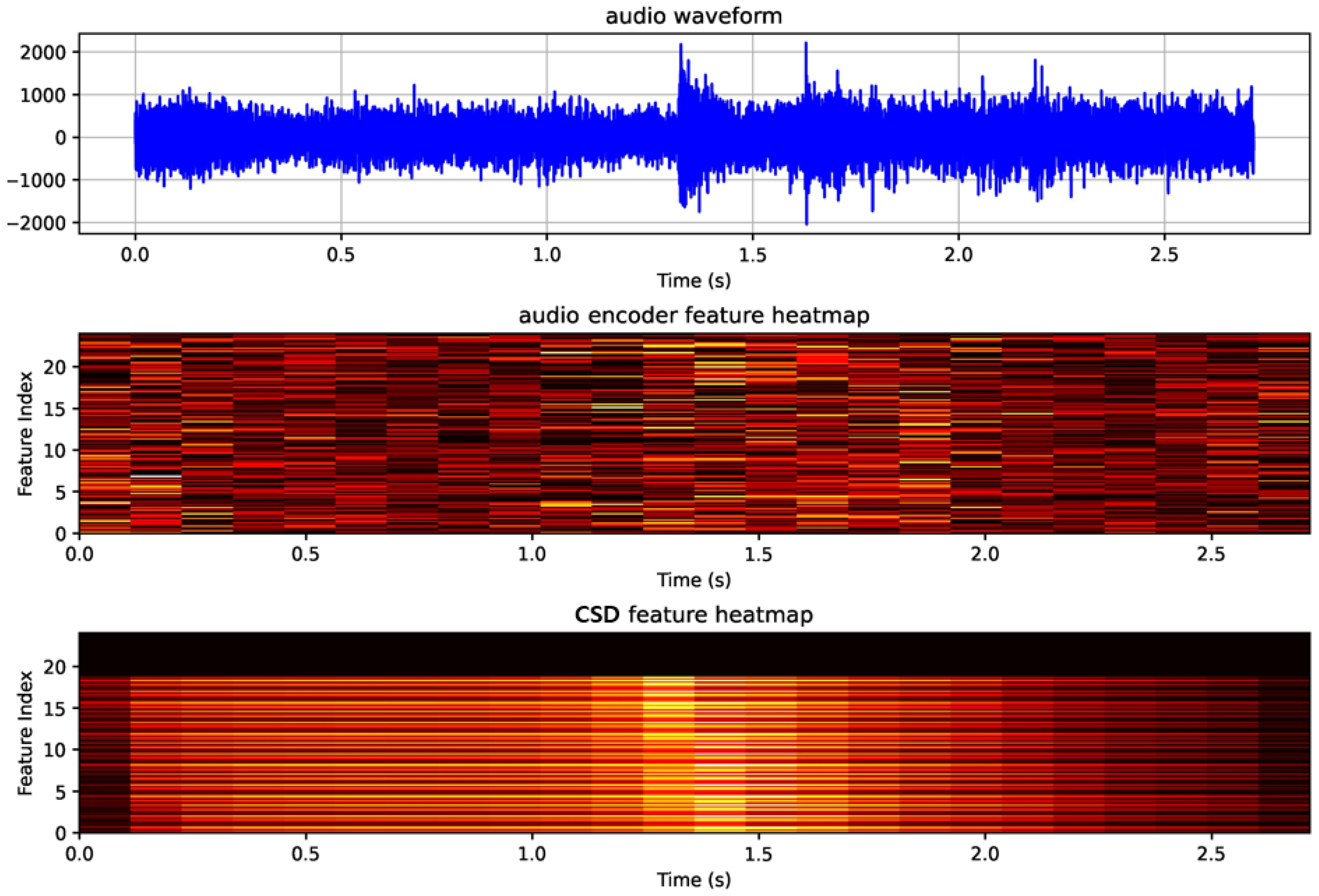Click the 2000 y-axis tick of waveform
The width and height of the screenshot is (1319, 896).
click(x=43, y=53)
